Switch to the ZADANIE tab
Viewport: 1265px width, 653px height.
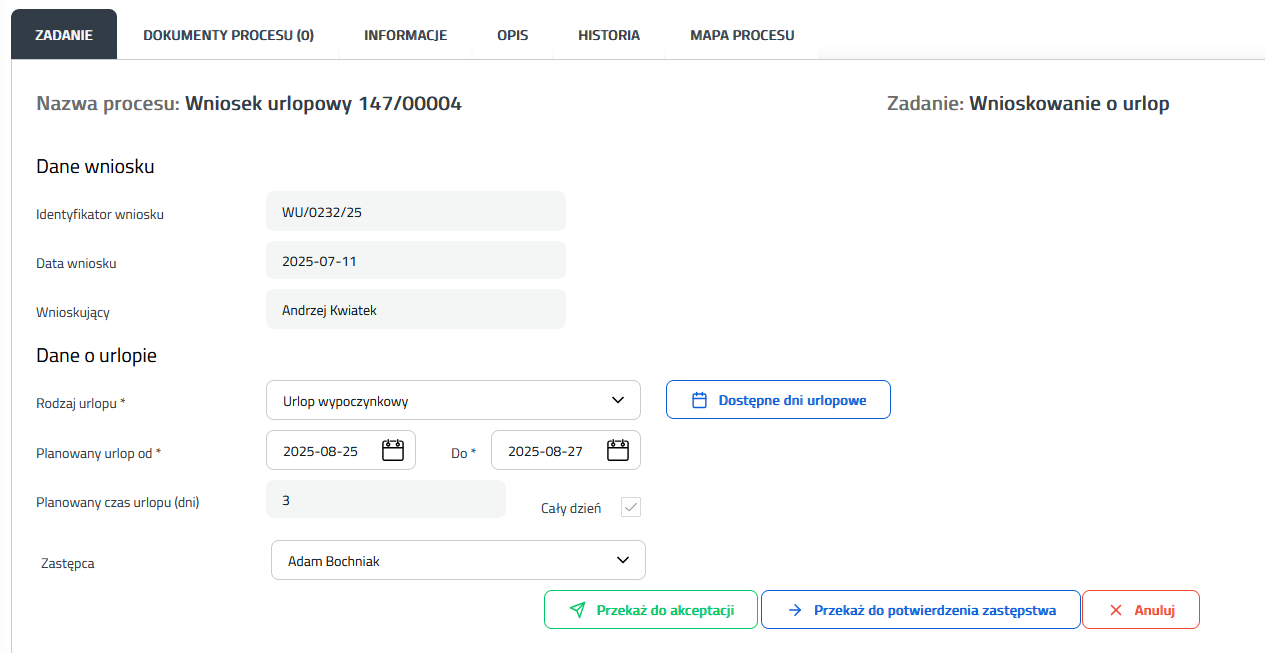pyautogui.click(x=64, y=35)
